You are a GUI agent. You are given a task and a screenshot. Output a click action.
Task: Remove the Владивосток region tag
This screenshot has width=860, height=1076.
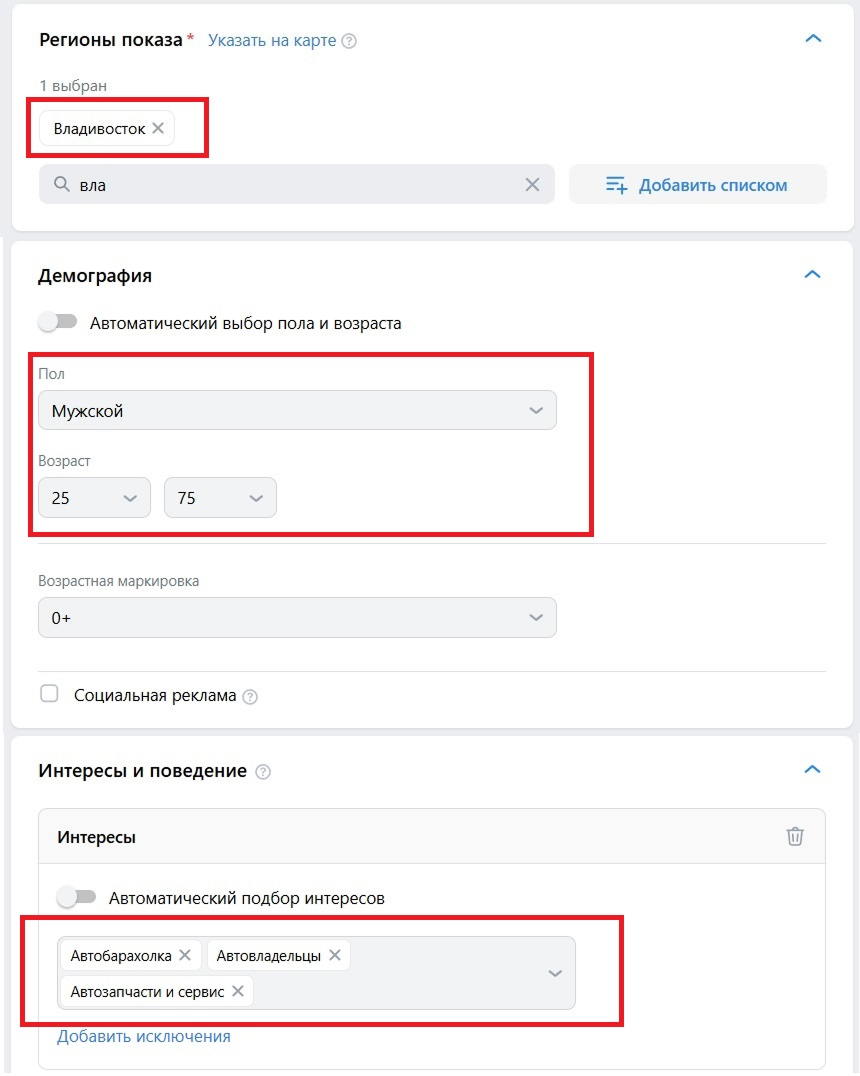tap(158, 129)
